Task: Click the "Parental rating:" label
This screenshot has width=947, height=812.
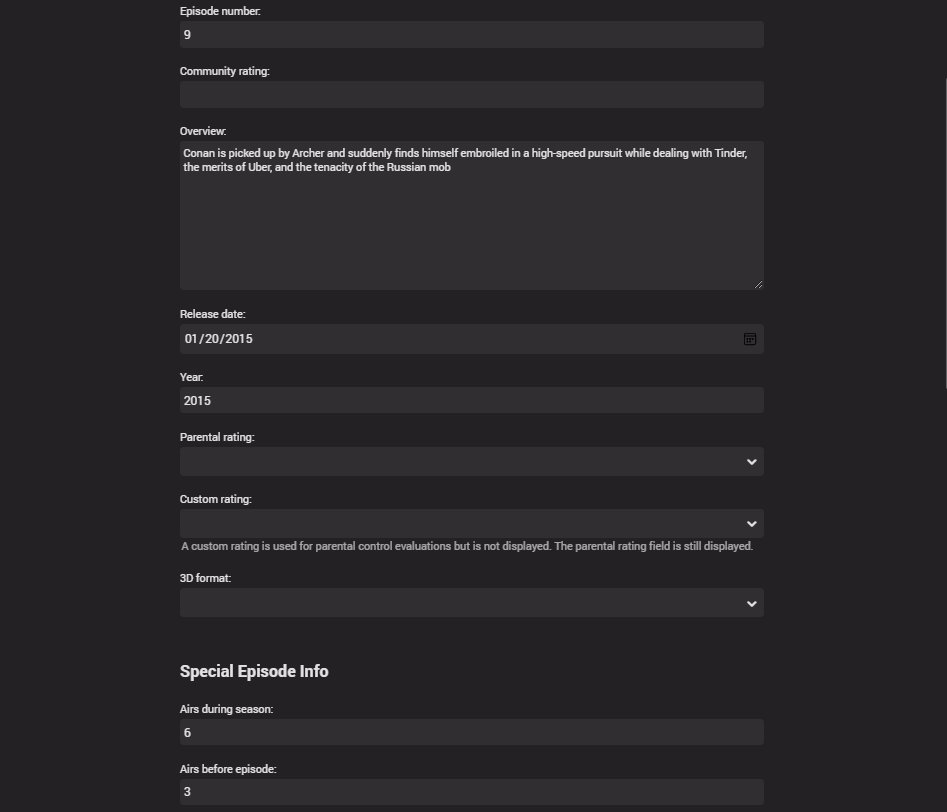Action: [217, 438]
